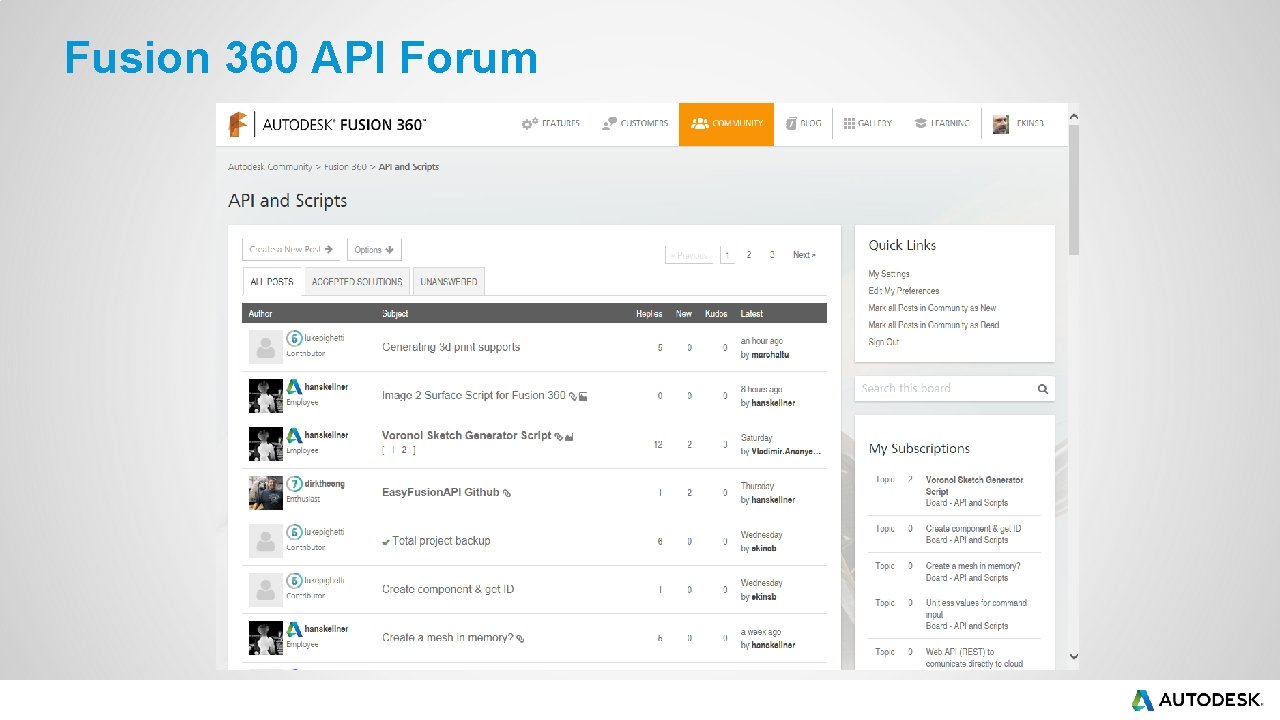Open Create component & get ID thread
Image resolution: width=1280 pixels, height=720 pixels.
(448, 589)
